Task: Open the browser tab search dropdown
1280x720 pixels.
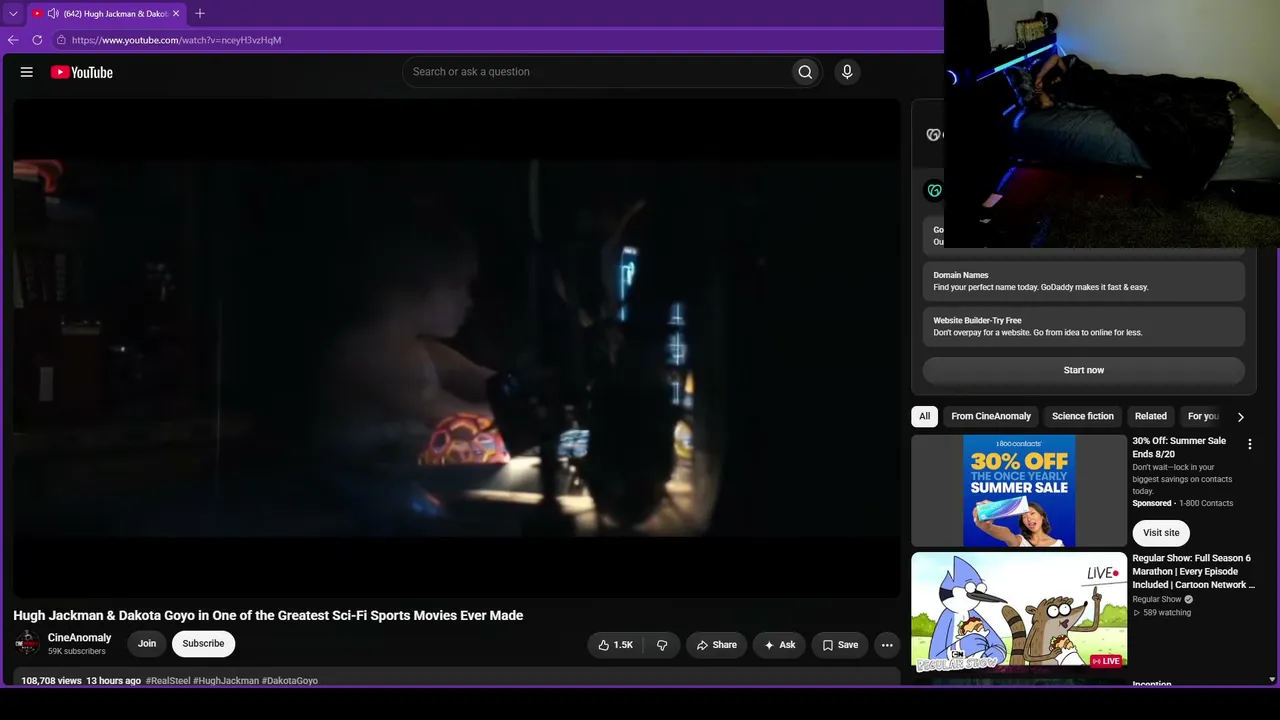Action: 13,14
